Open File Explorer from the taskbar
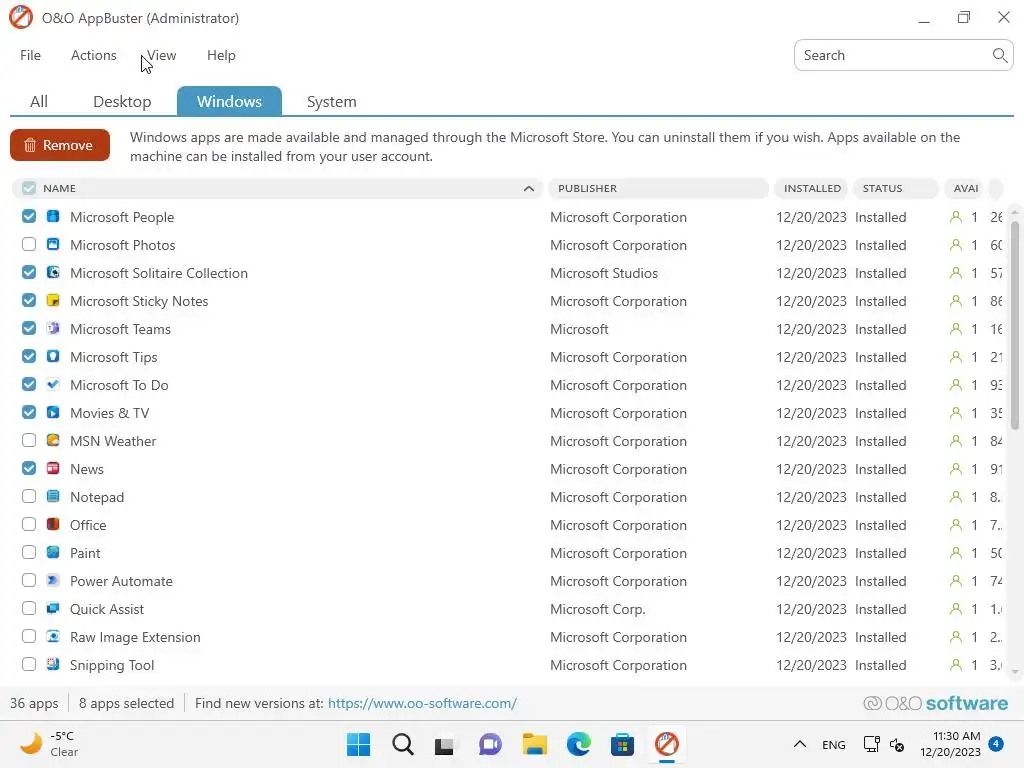This screenshot has width=1024, height=768. pos(534,744)
